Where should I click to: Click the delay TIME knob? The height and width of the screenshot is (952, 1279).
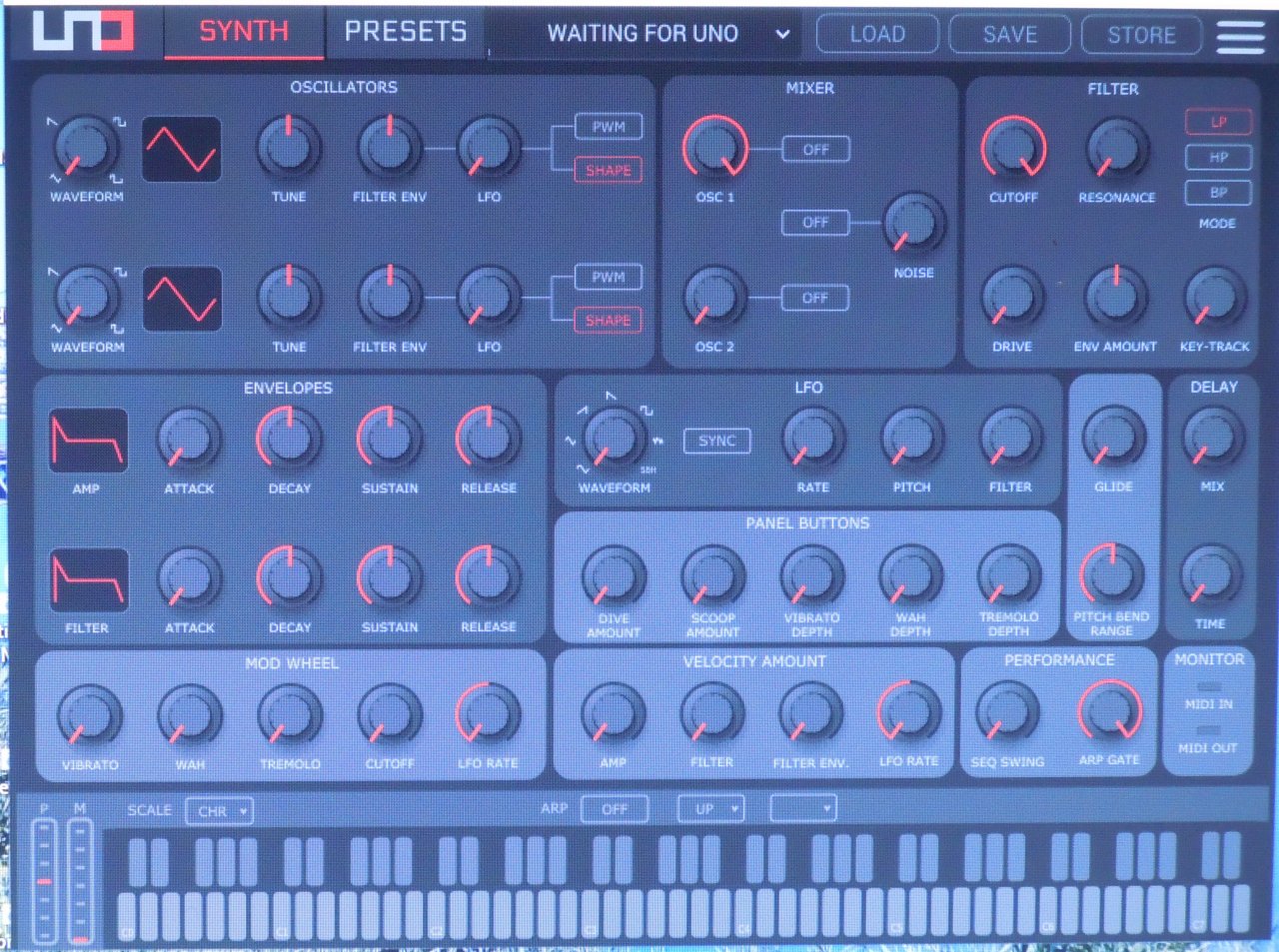pos(1210,574)
